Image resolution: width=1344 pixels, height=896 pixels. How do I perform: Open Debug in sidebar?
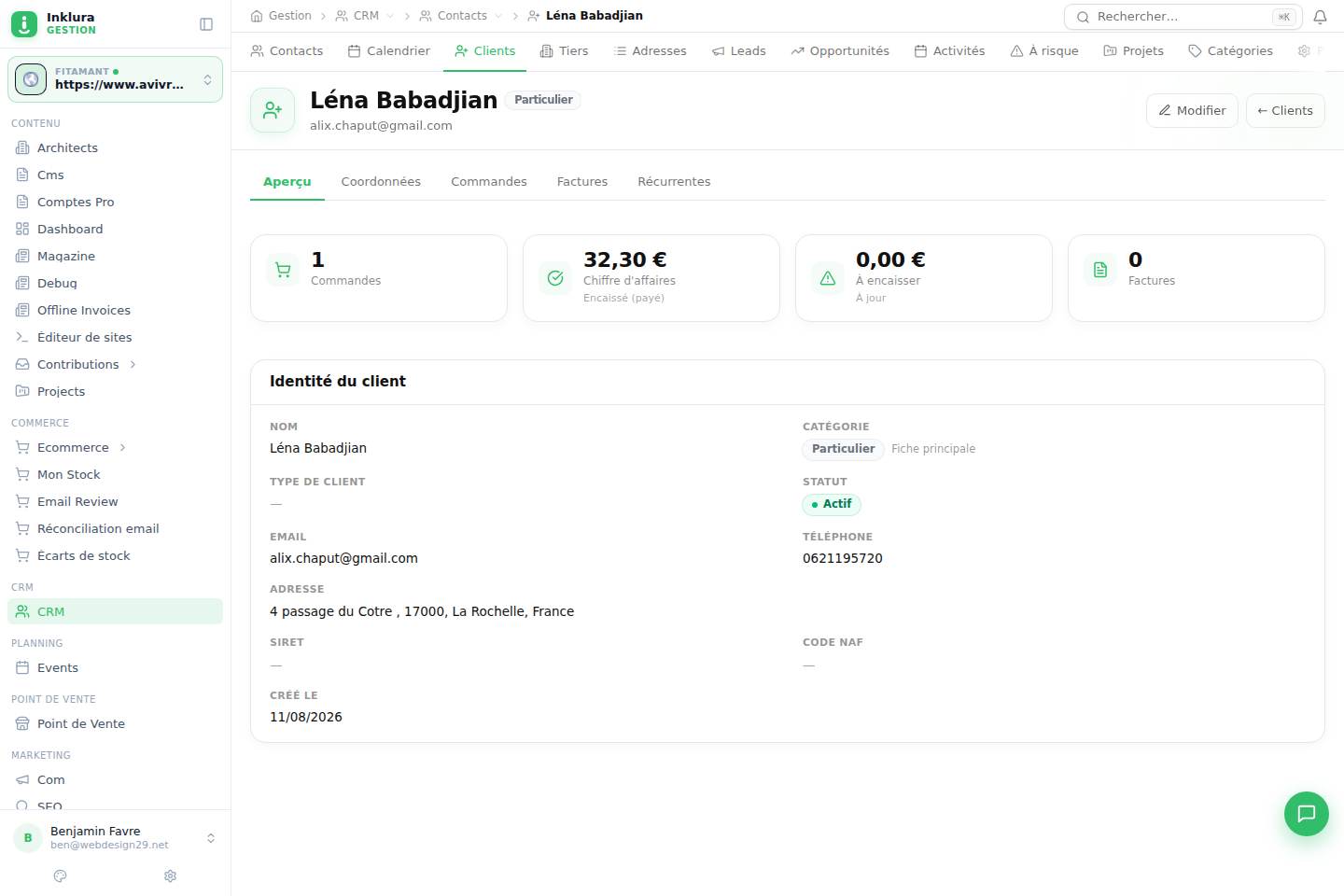tap(116, 283)
